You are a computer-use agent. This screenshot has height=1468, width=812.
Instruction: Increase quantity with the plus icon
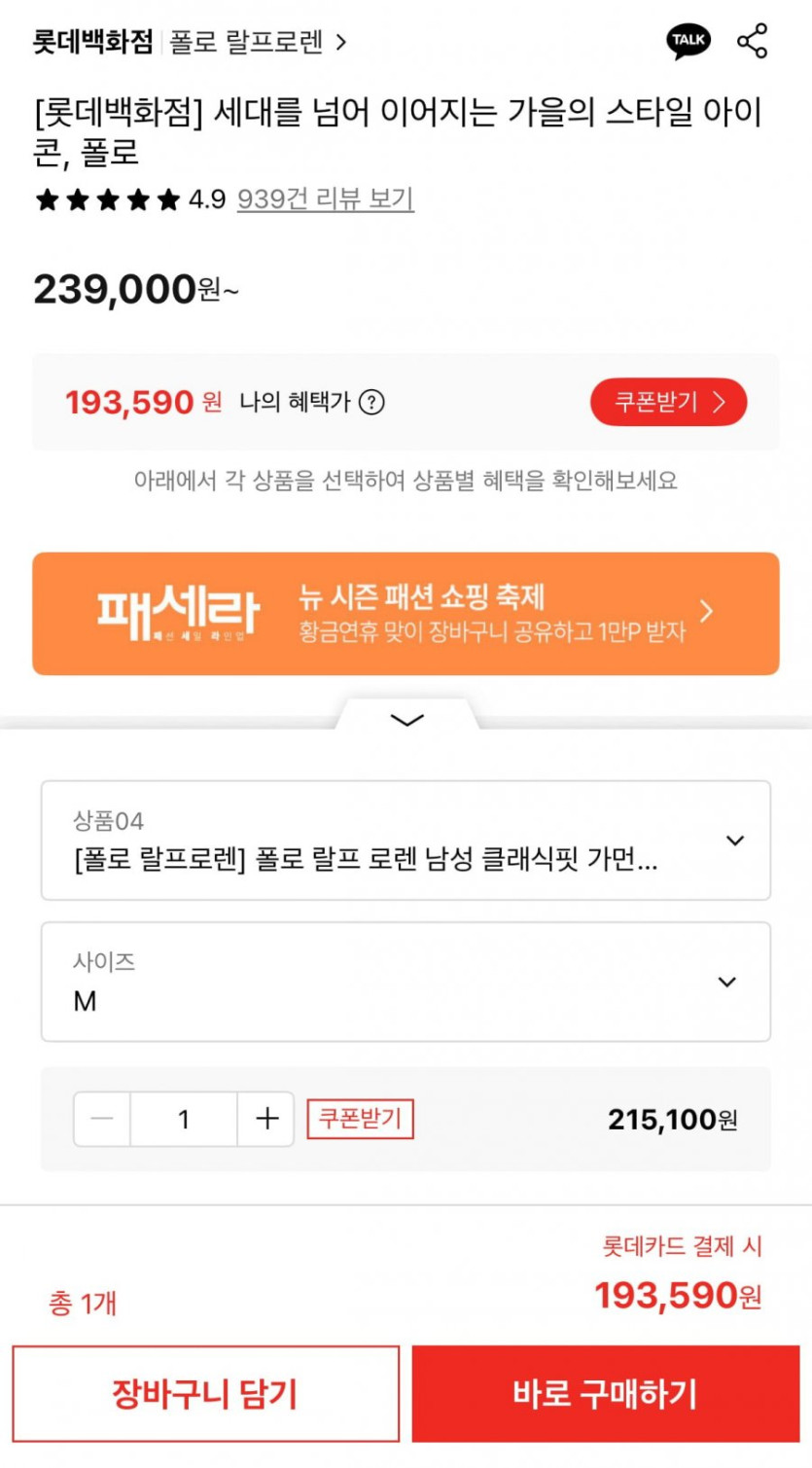(266, 1120)
